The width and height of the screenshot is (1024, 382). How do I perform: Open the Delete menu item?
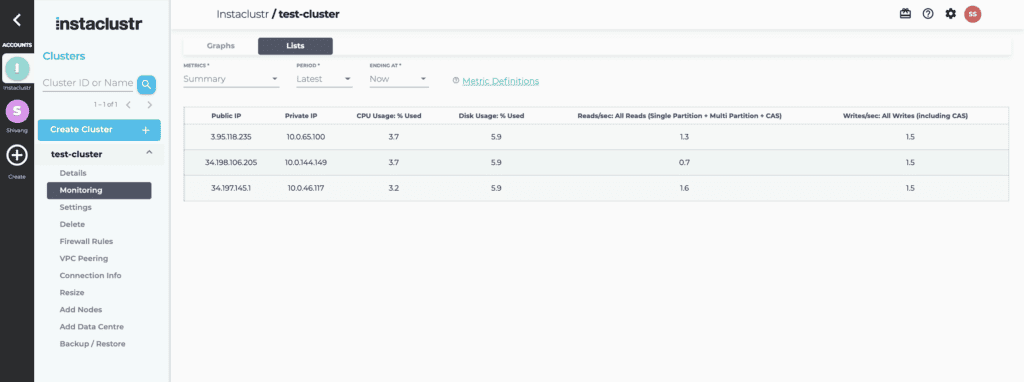click(x=72, y=224)
